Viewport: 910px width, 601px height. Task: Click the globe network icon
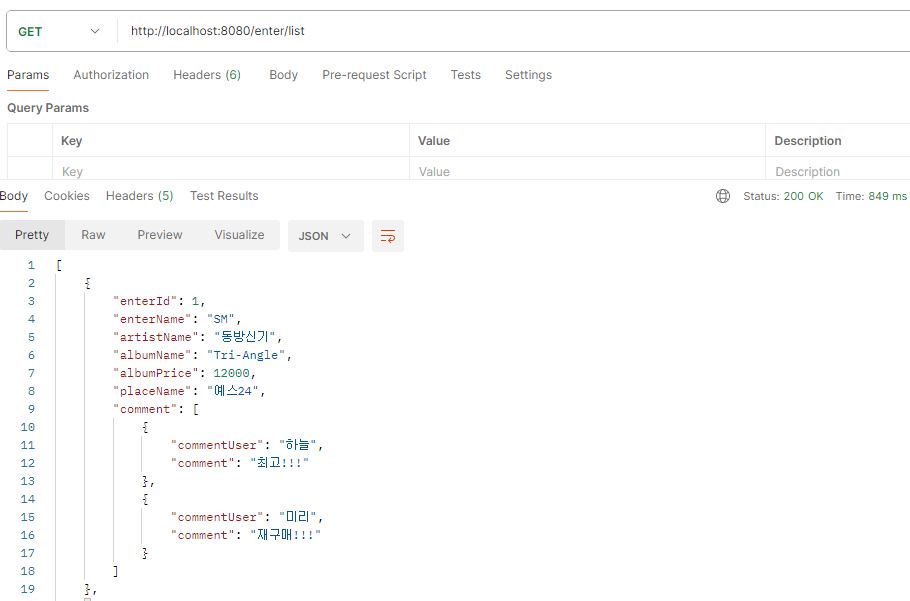(723, 196)
